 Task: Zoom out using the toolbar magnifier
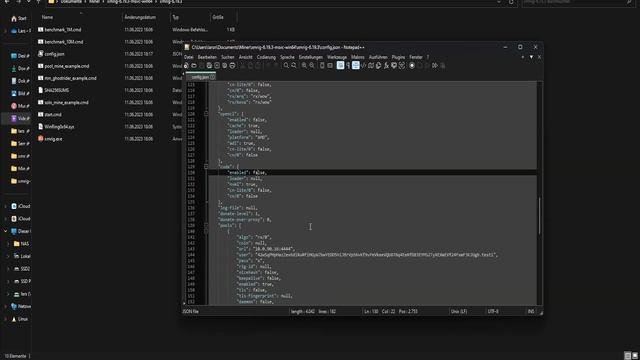312,65
